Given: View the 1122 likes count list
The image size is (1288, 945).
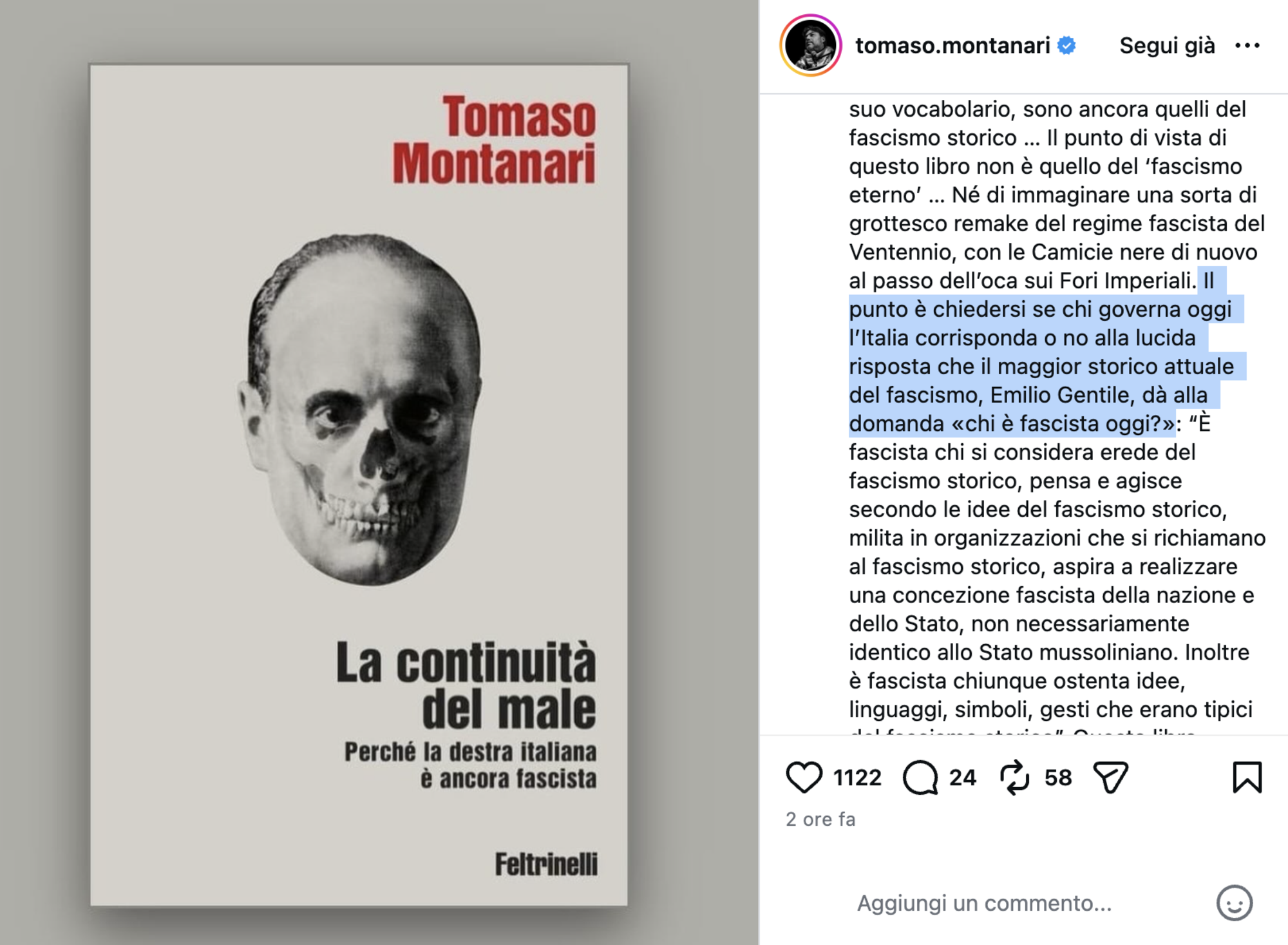Looking at the screenshot, I should tap(857, 778).
